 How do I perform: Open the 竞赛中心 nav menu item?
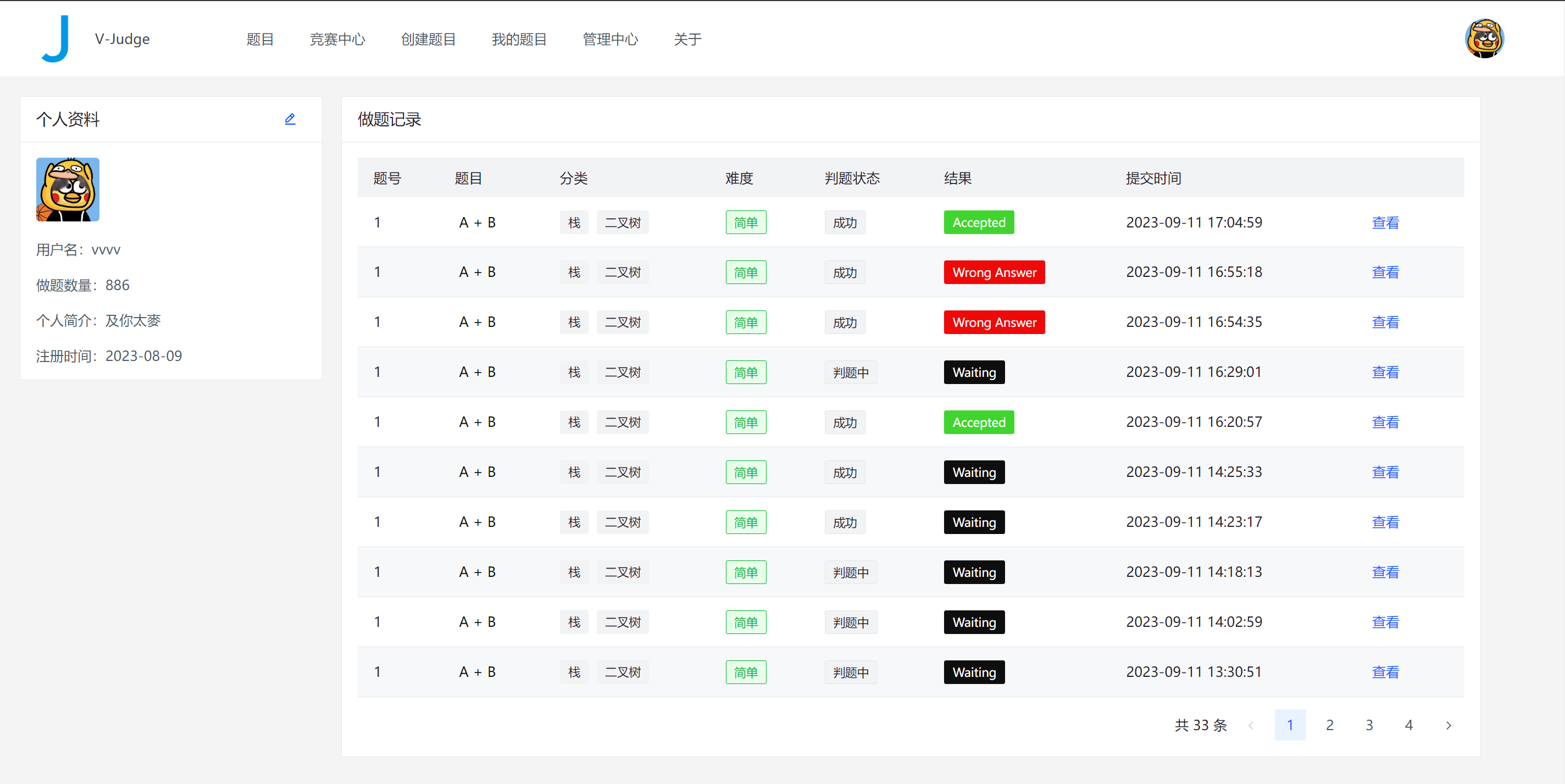[x=337, y=40]
